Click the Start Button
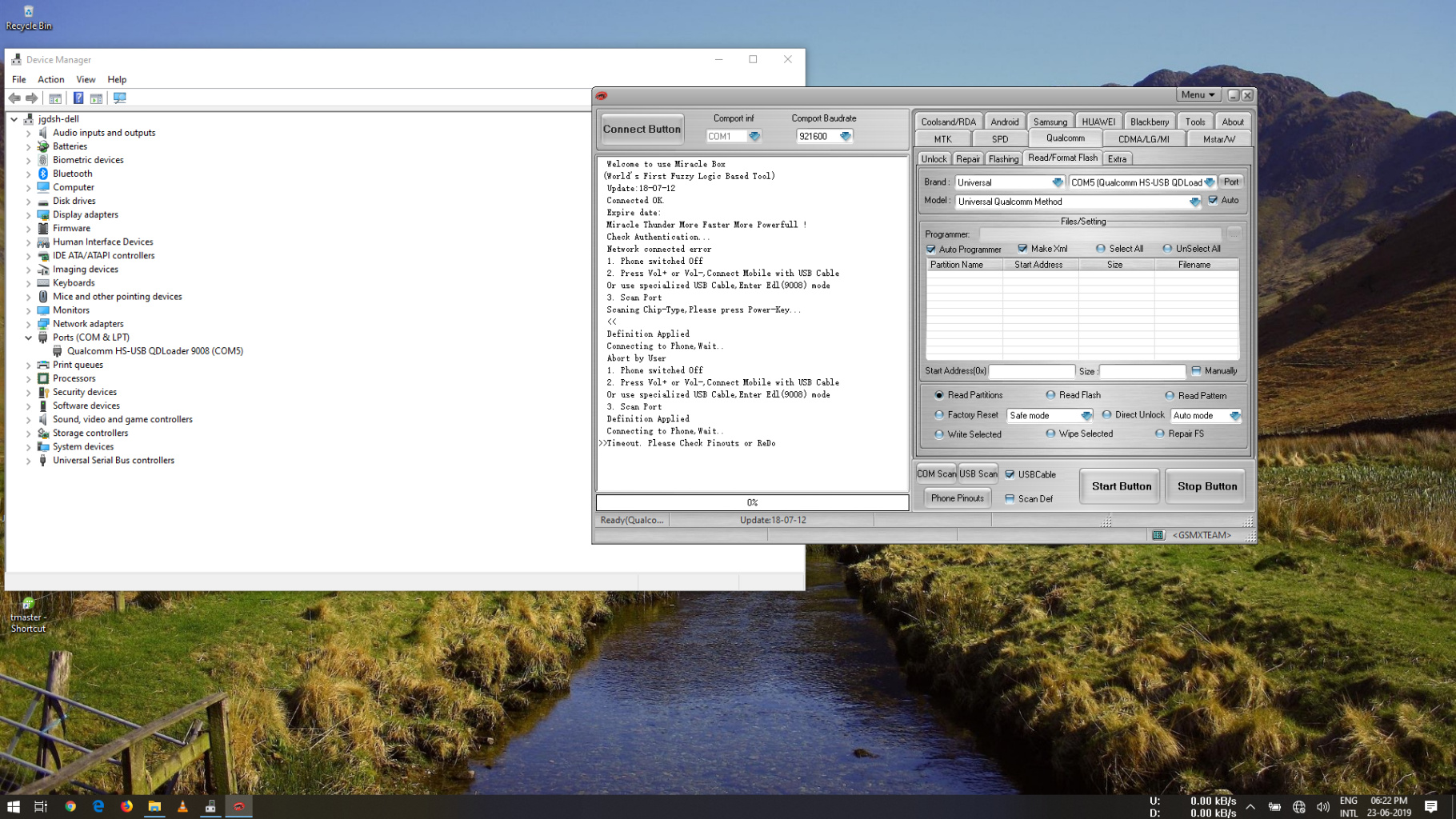The image size is (1456, 819). click(1121, 486)
